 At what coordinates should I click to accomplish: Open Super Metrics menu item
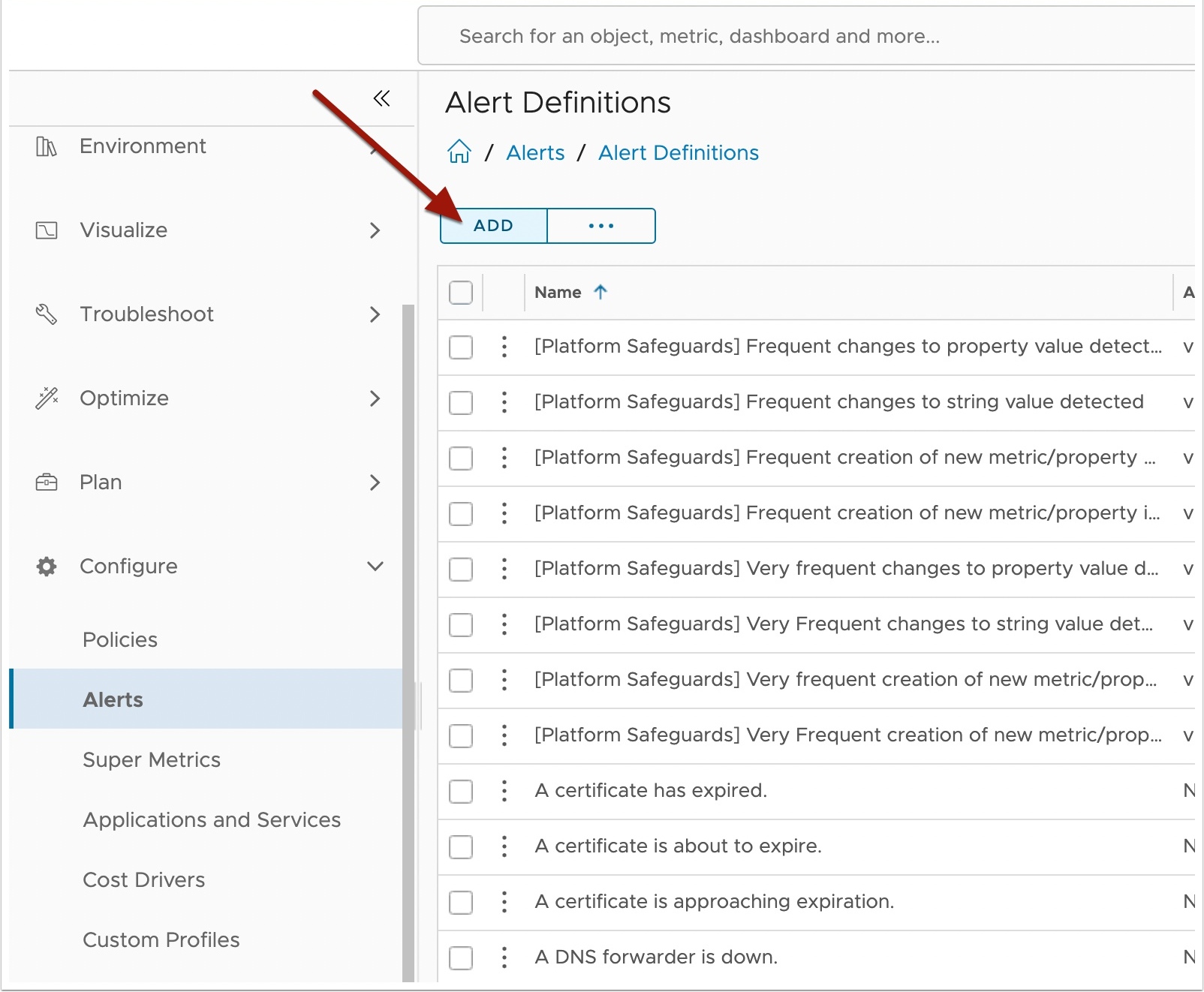(x=152, y=760)
